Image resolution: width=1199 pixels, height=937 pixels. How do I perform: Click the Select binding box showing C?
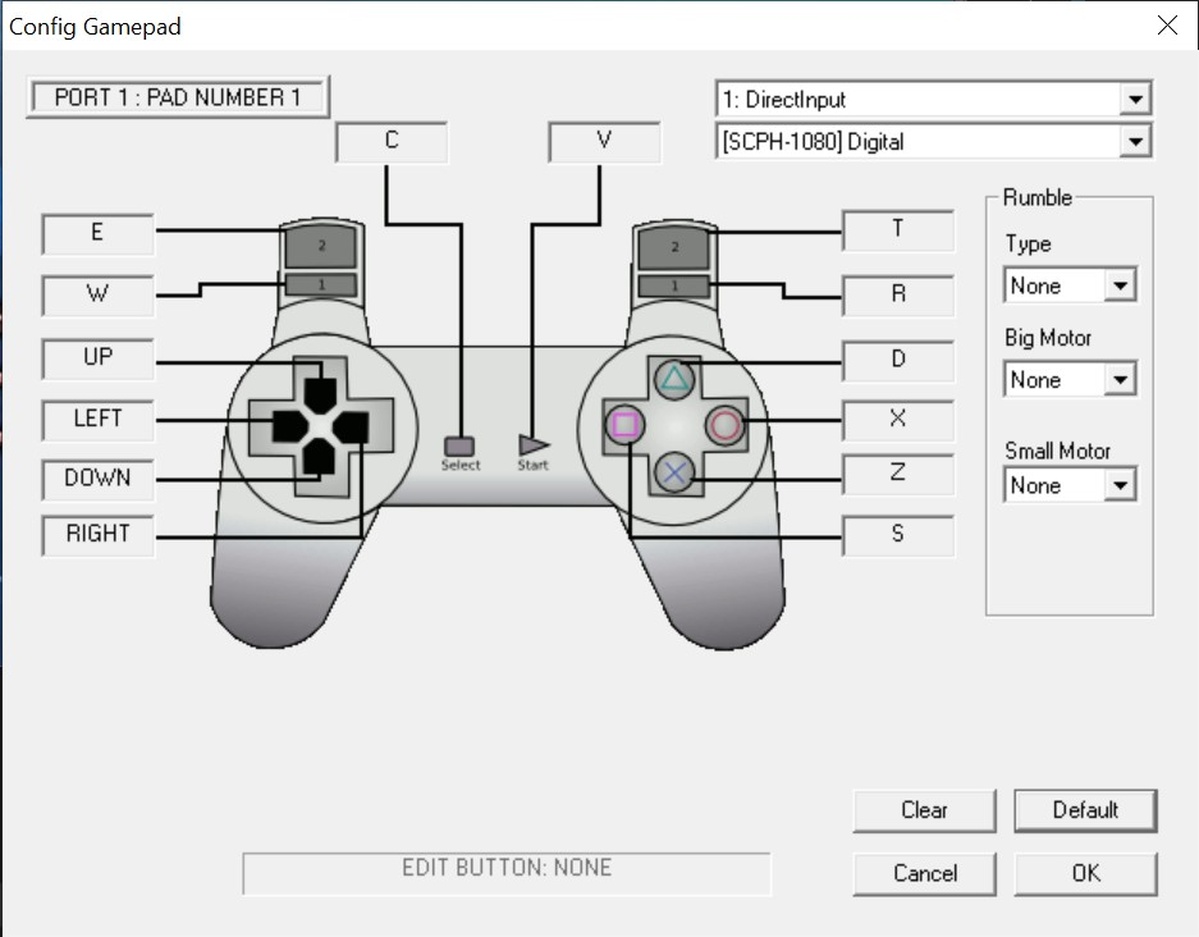tap(391, 141)
